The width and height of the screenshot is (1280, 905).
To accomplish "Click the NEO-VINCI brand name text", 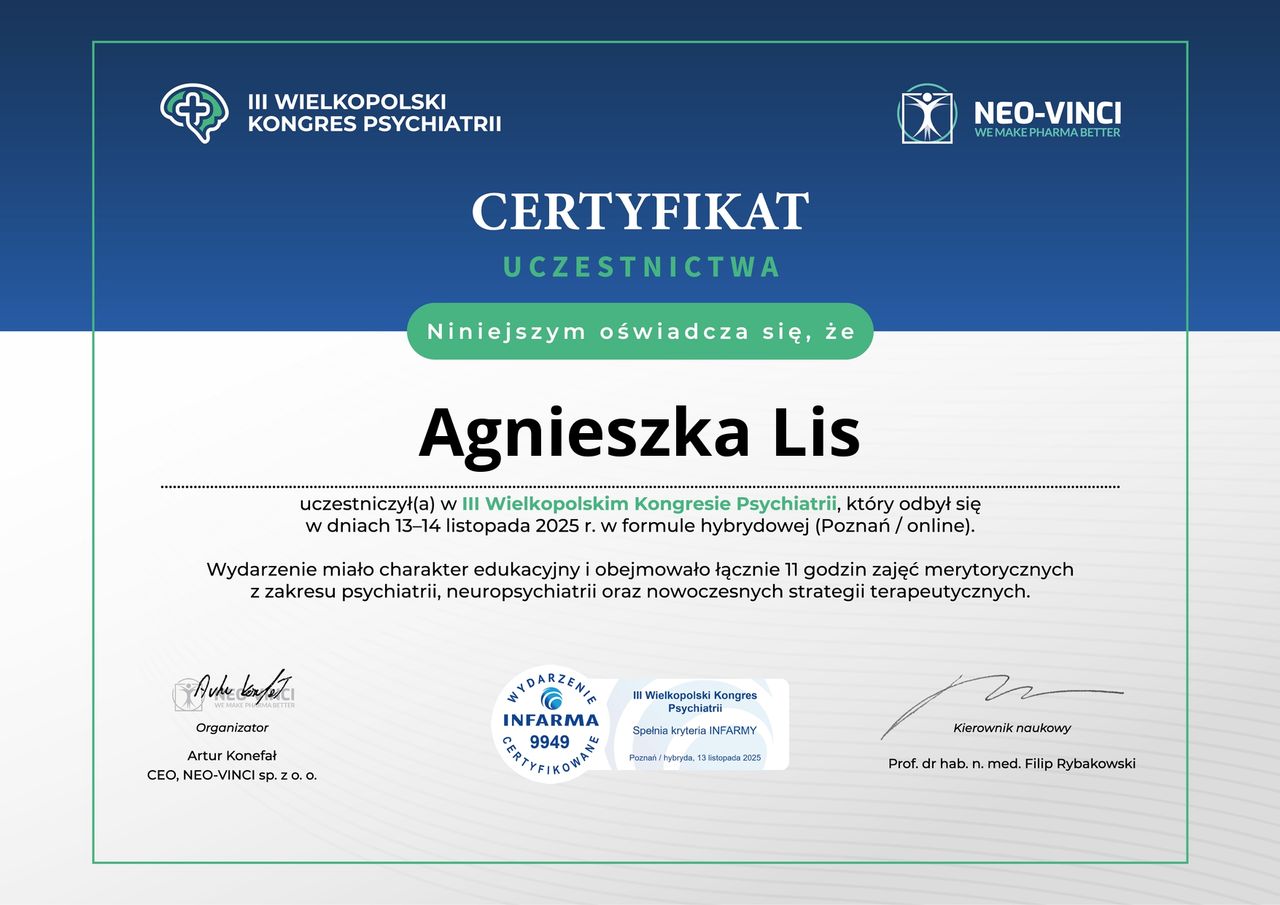I will coord(1047,111).
